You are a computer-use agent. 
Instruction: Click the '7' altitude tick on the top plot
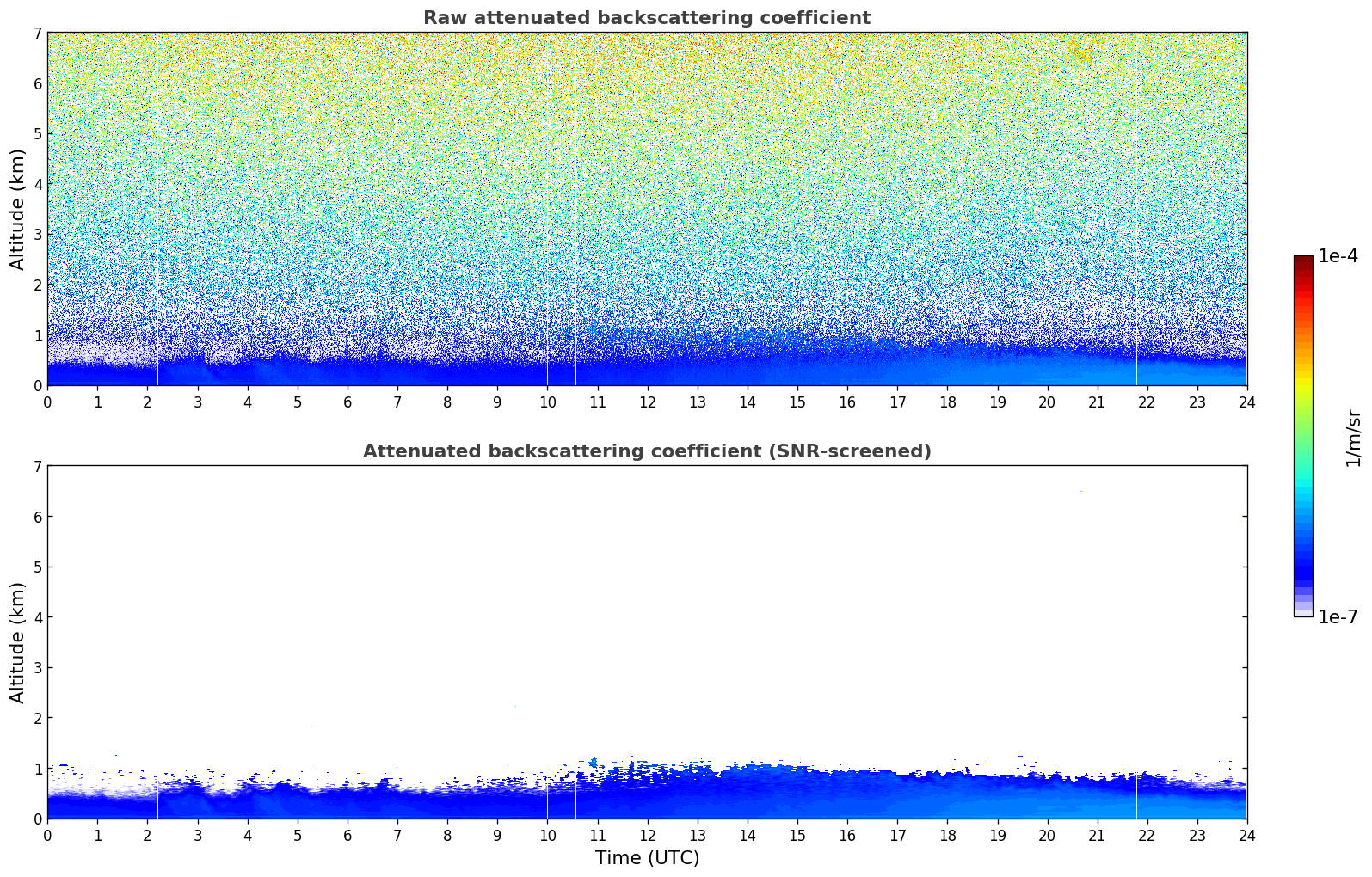click(x=38, y=34)
